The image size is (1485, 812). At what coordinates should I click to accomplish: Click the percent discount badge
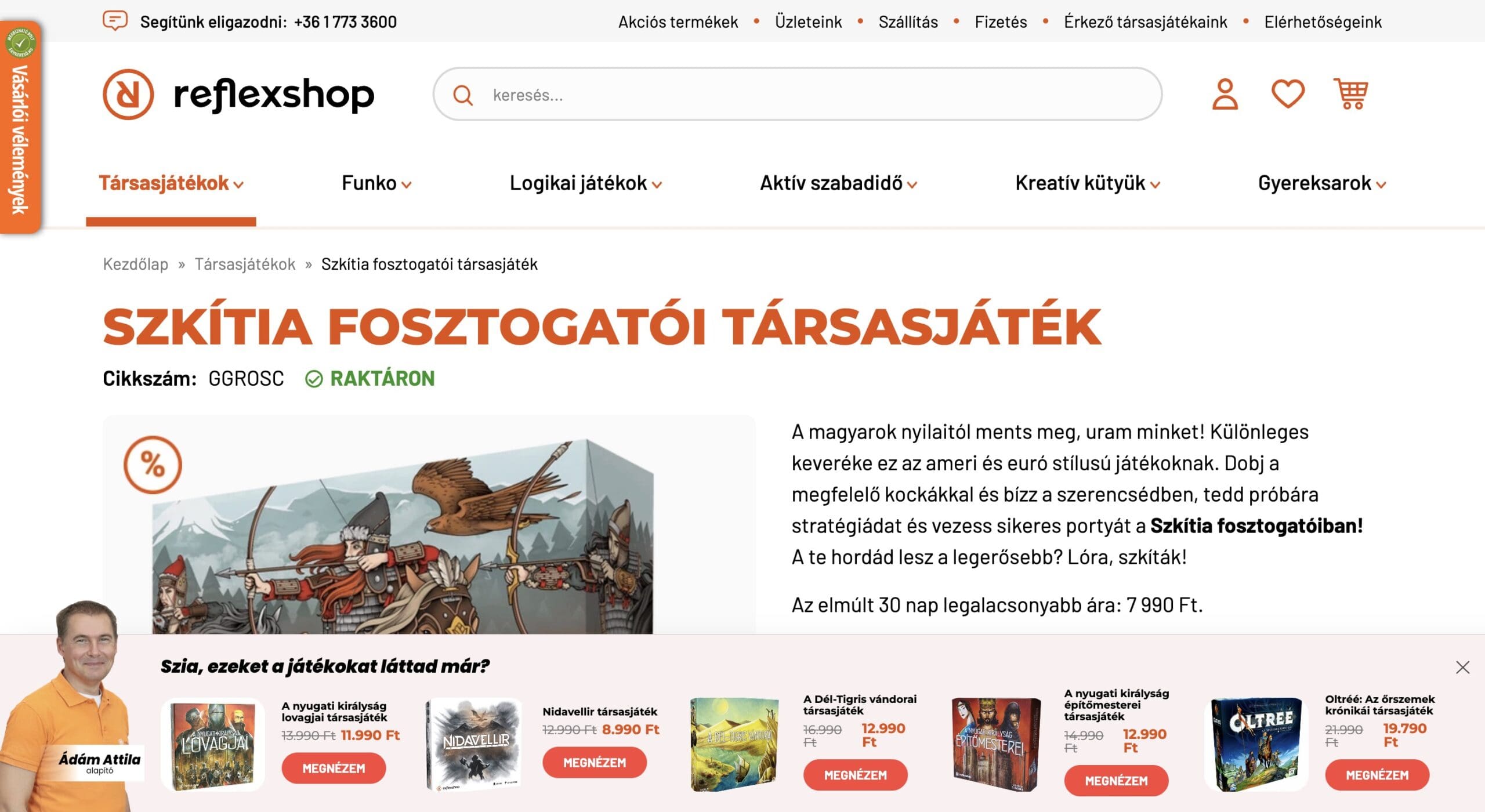153,465
